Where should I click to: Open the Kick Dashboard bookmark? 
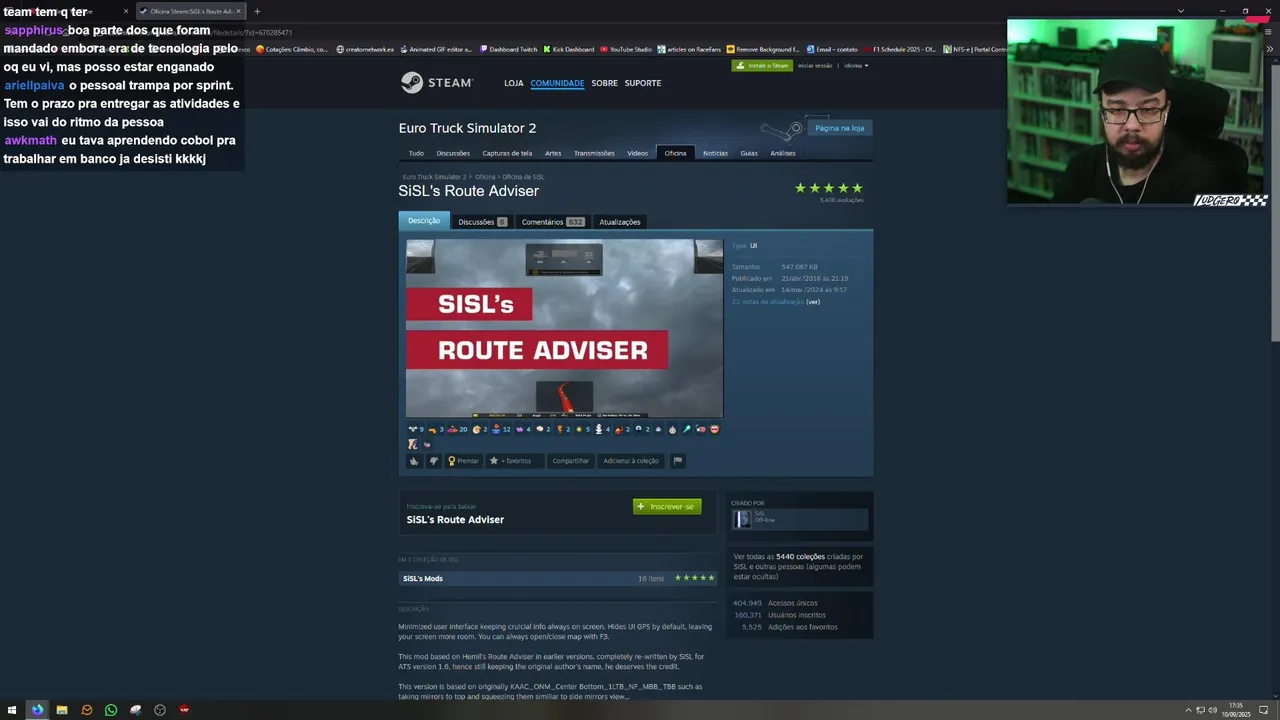tap(569, 49)
